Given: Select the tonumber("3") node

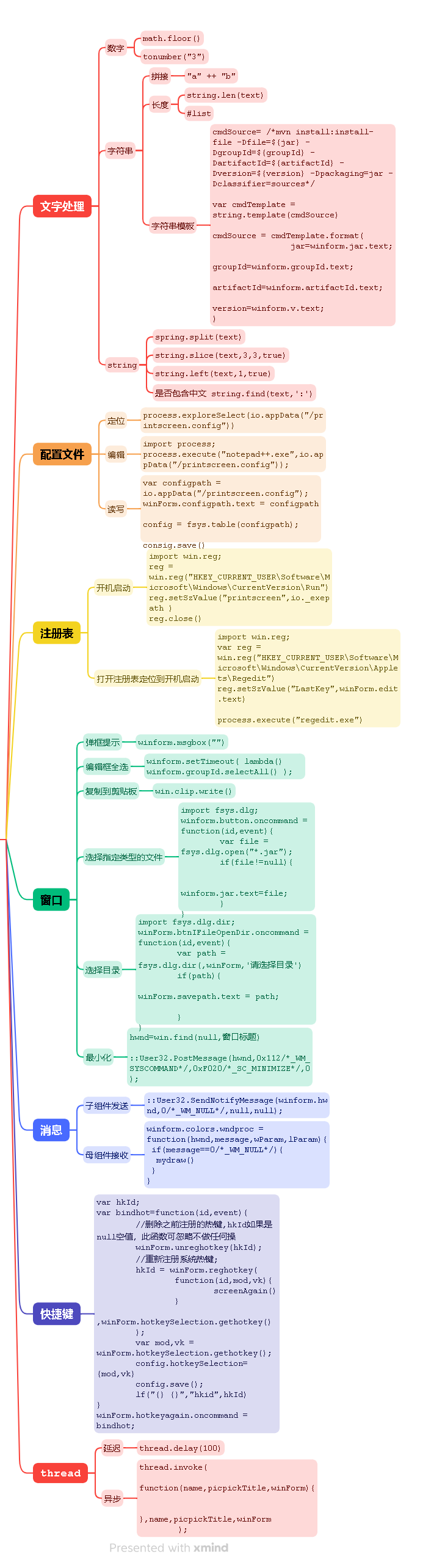Looking at the screenshot, I should [174, 57].
